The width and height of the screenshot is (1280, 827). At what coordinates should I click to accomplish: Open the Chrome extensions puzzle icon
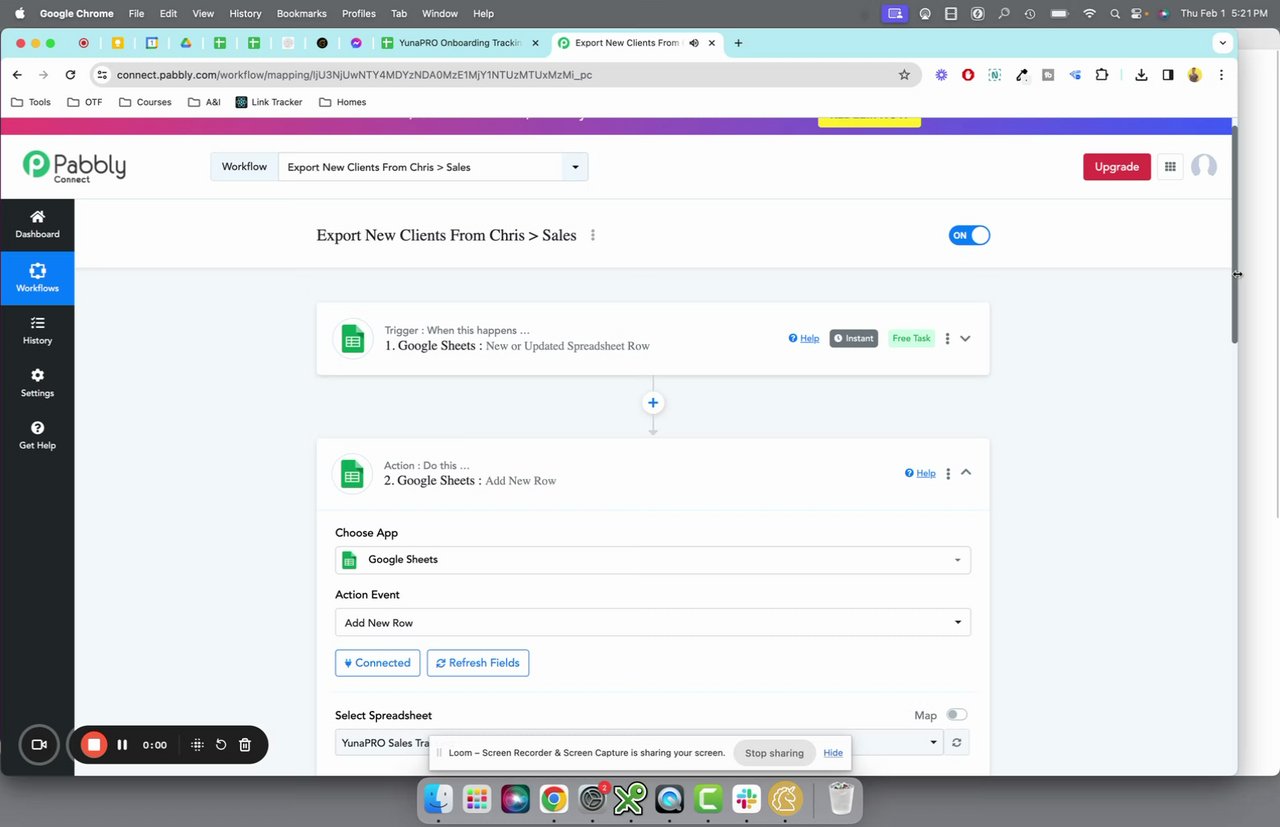pyautogui.click(x=1102, y=74)
